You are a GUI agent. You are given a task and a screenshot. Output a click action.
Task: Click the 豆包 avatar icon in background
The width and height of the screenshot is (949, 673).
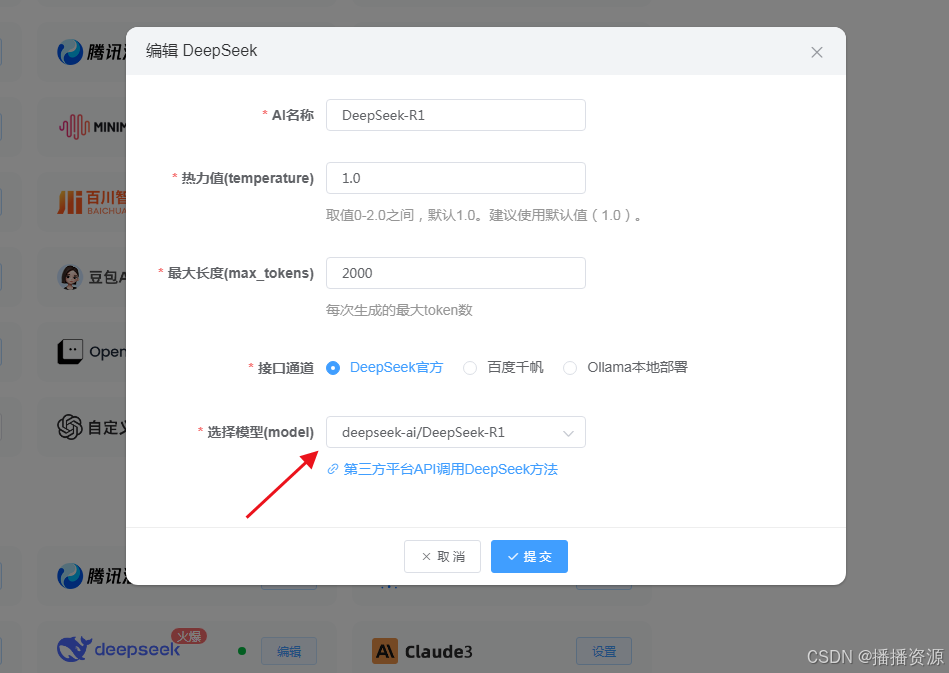click(x=70, y=277)
